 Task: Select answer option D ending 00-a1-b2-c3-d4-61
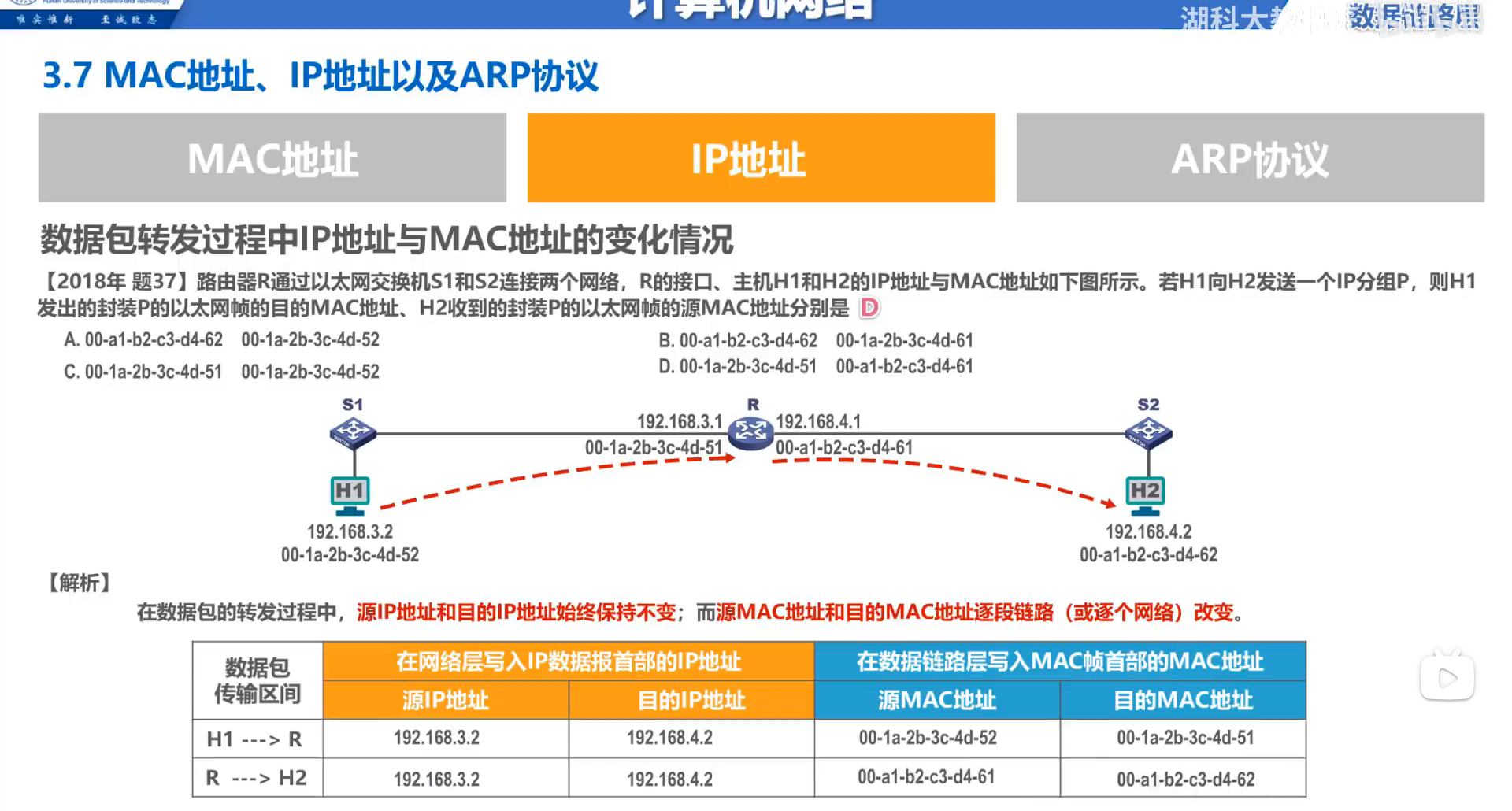click(x=817, y=366)
